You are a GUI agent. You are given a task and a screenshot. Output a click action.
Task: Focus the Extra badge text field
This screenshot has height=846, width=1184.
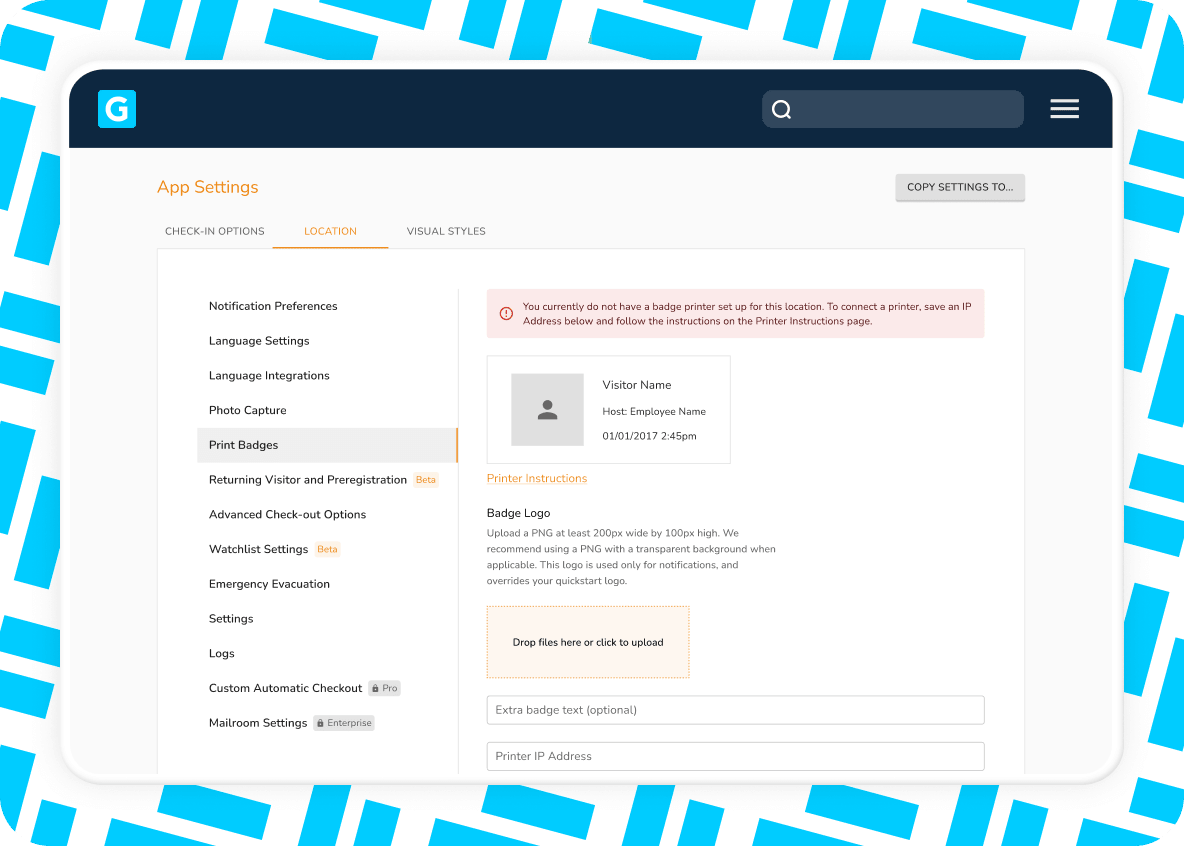735,710
